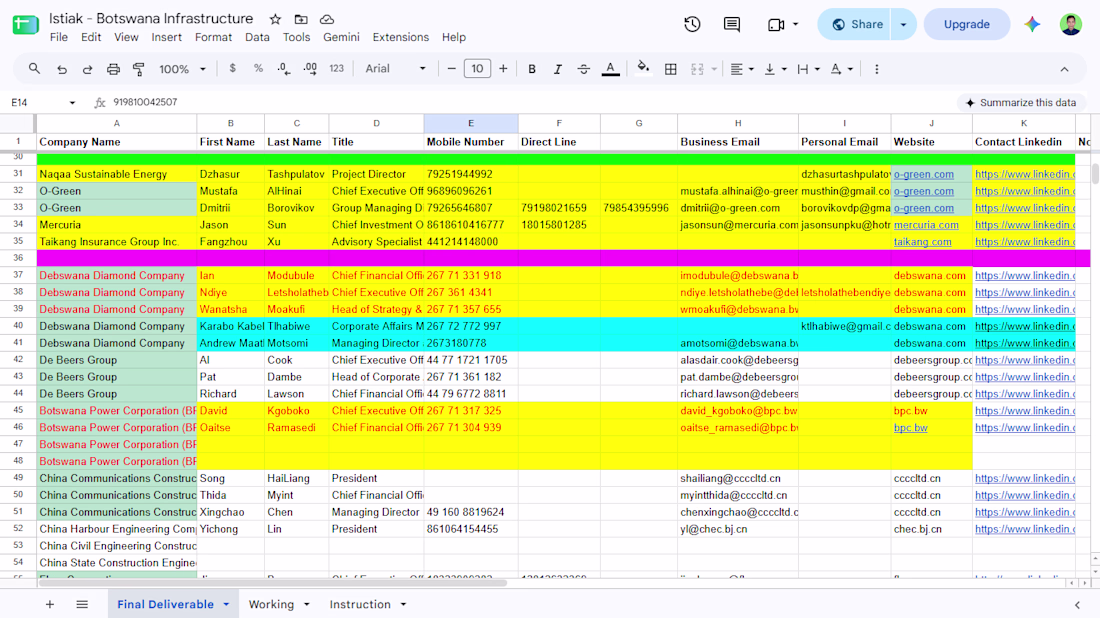The image size is (1100, 618).
Task: Open Final Deliverable tab menu arrow
Action: click(226, 604)
